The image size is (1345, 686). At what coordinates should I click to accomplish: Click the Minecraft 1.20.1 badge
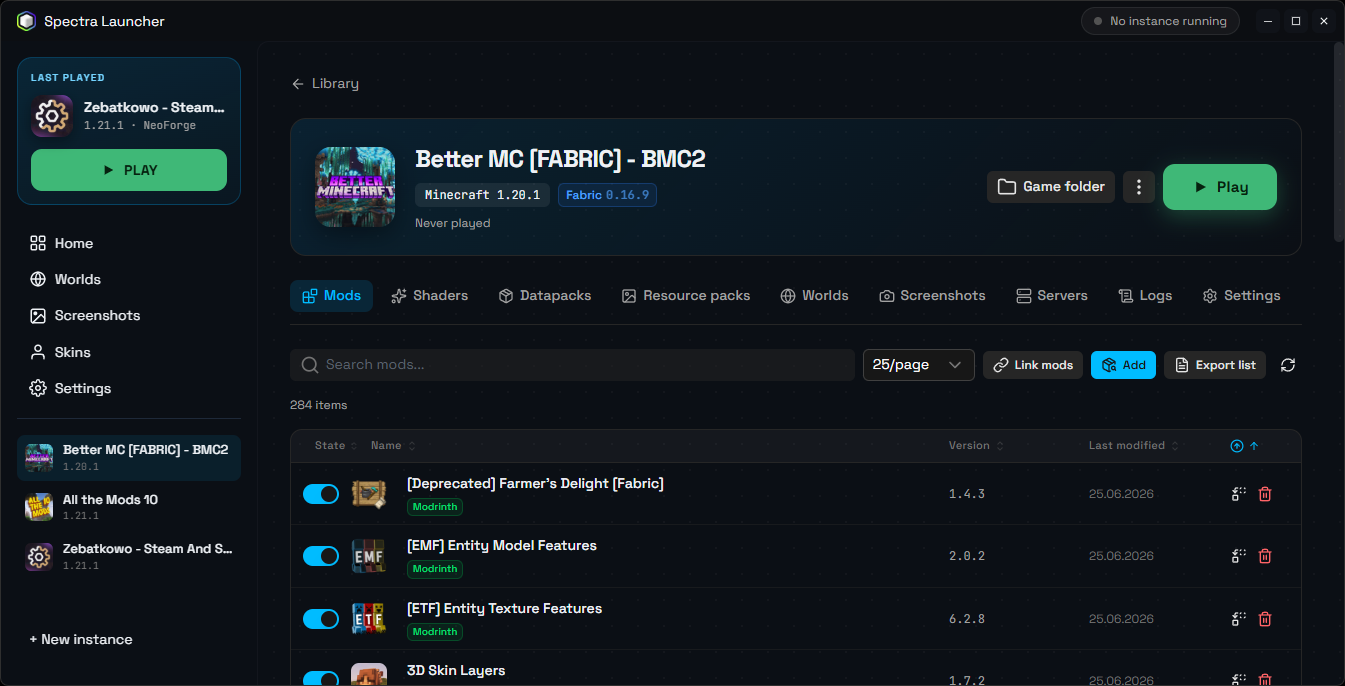pyautogui.click(x=482, y=195)
